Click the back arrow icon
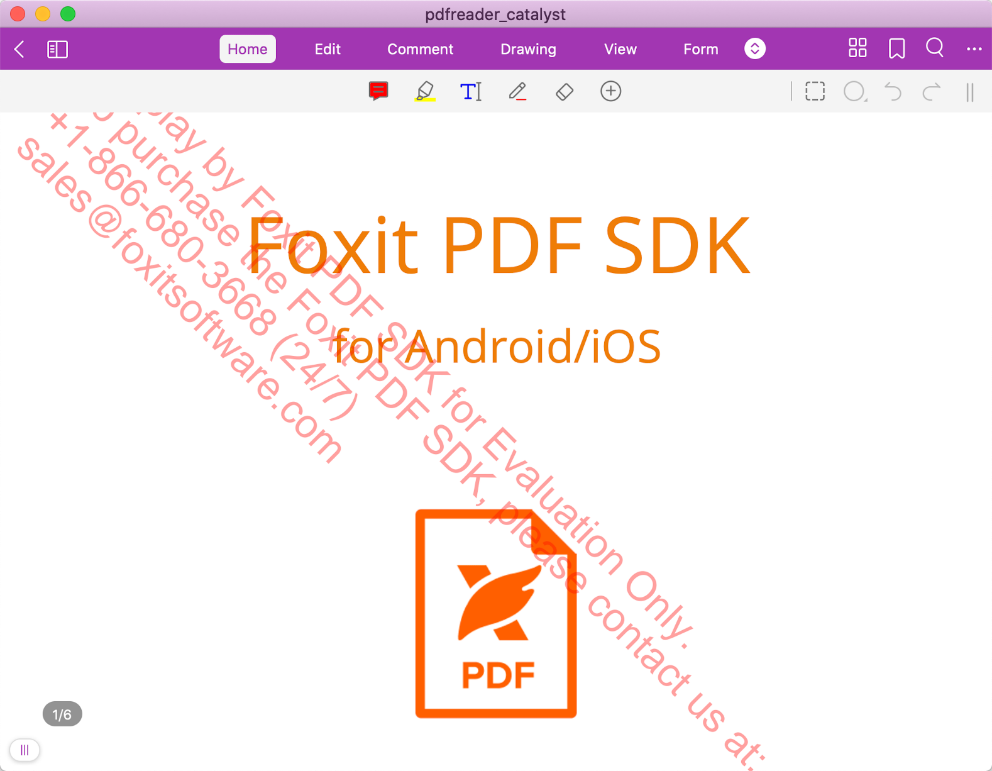 point(20,49)
